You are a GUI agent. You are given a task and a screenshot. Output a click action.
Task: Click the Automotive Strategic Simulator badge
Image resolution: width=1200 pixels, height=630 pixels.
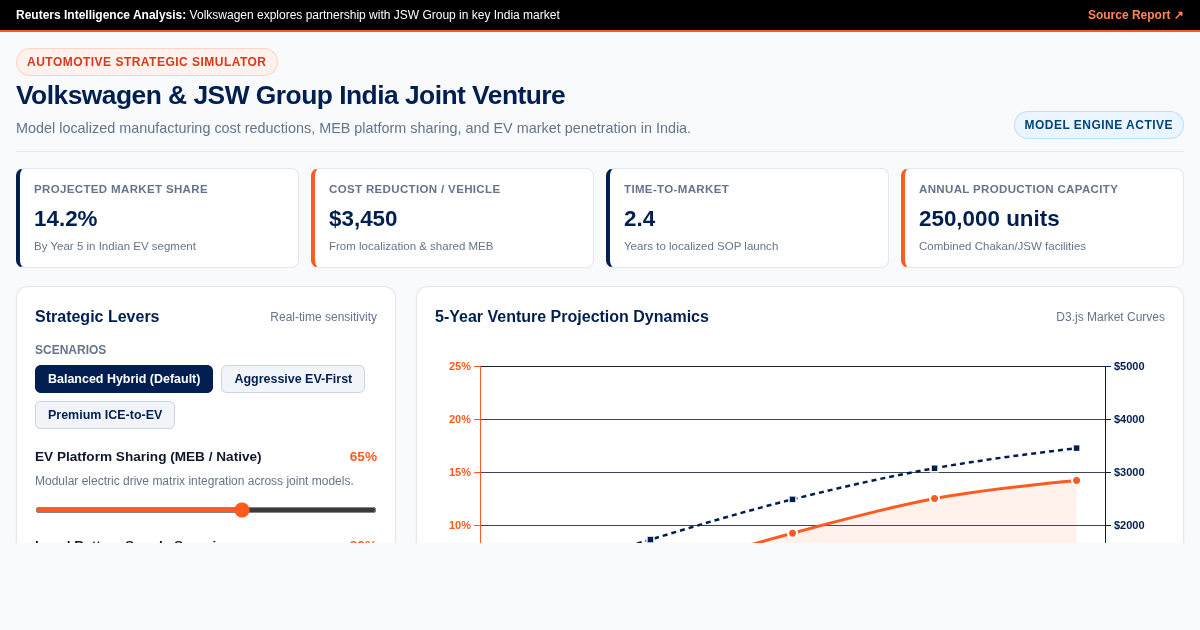click(x=147, y=62)
